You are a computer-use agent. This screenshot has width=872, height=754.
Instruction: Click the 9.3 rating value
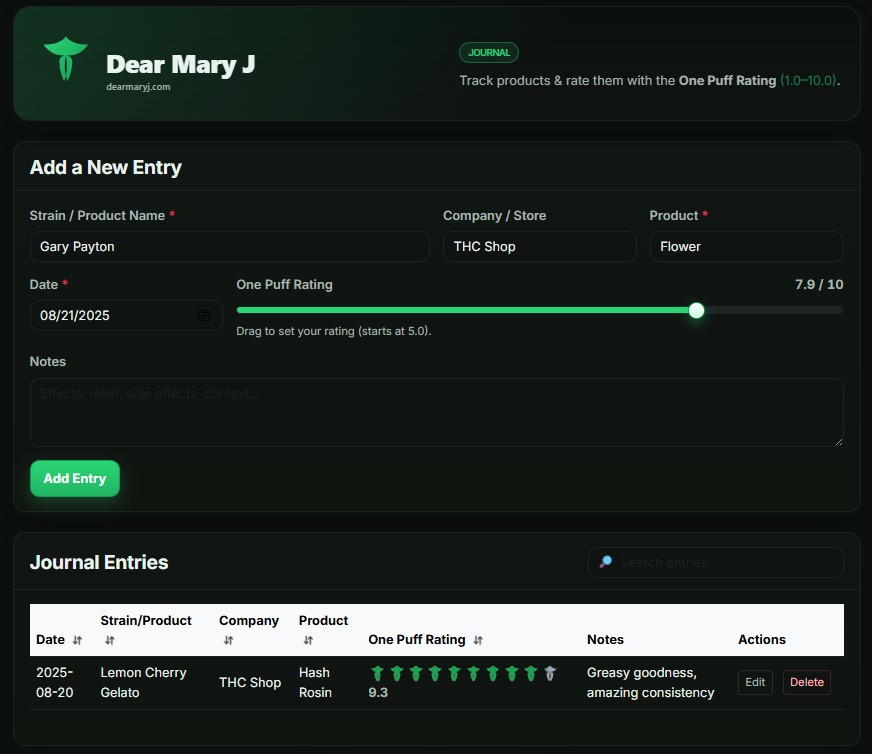coord(378,692)
